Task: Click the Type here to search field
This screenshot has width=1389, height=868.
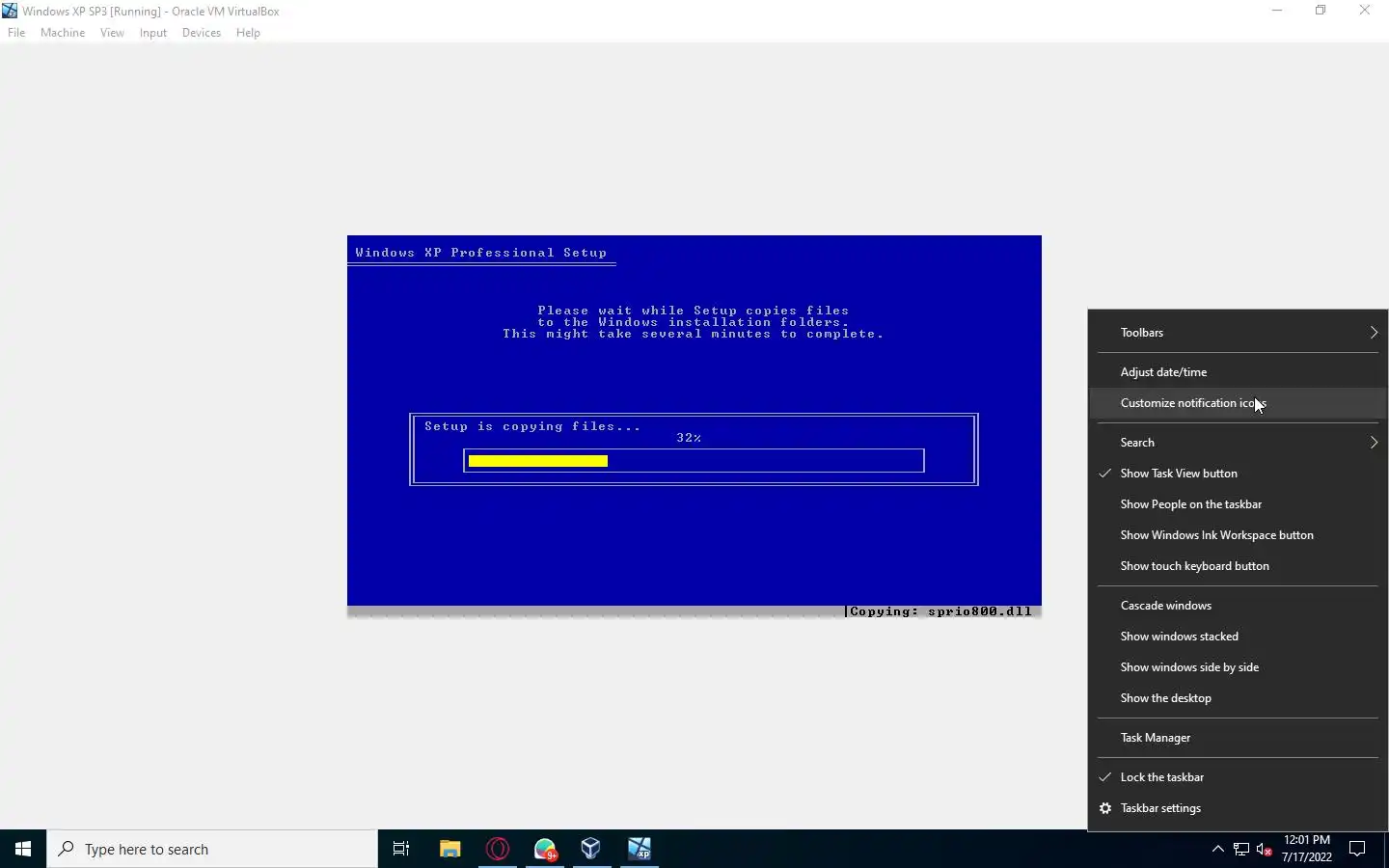Action: coord(212,849)
